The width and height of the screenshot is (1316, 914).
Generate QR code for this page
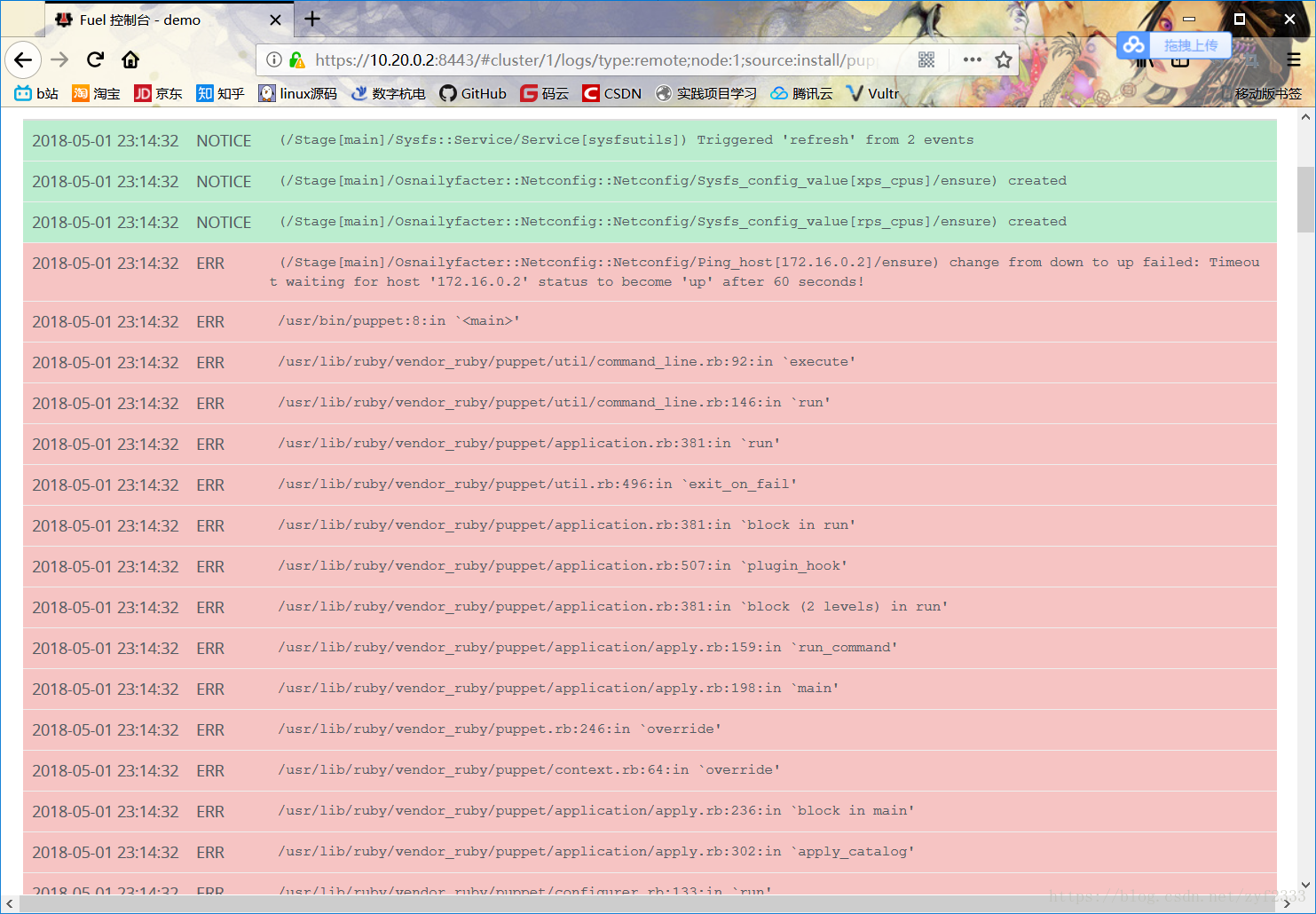coord(926,59)
